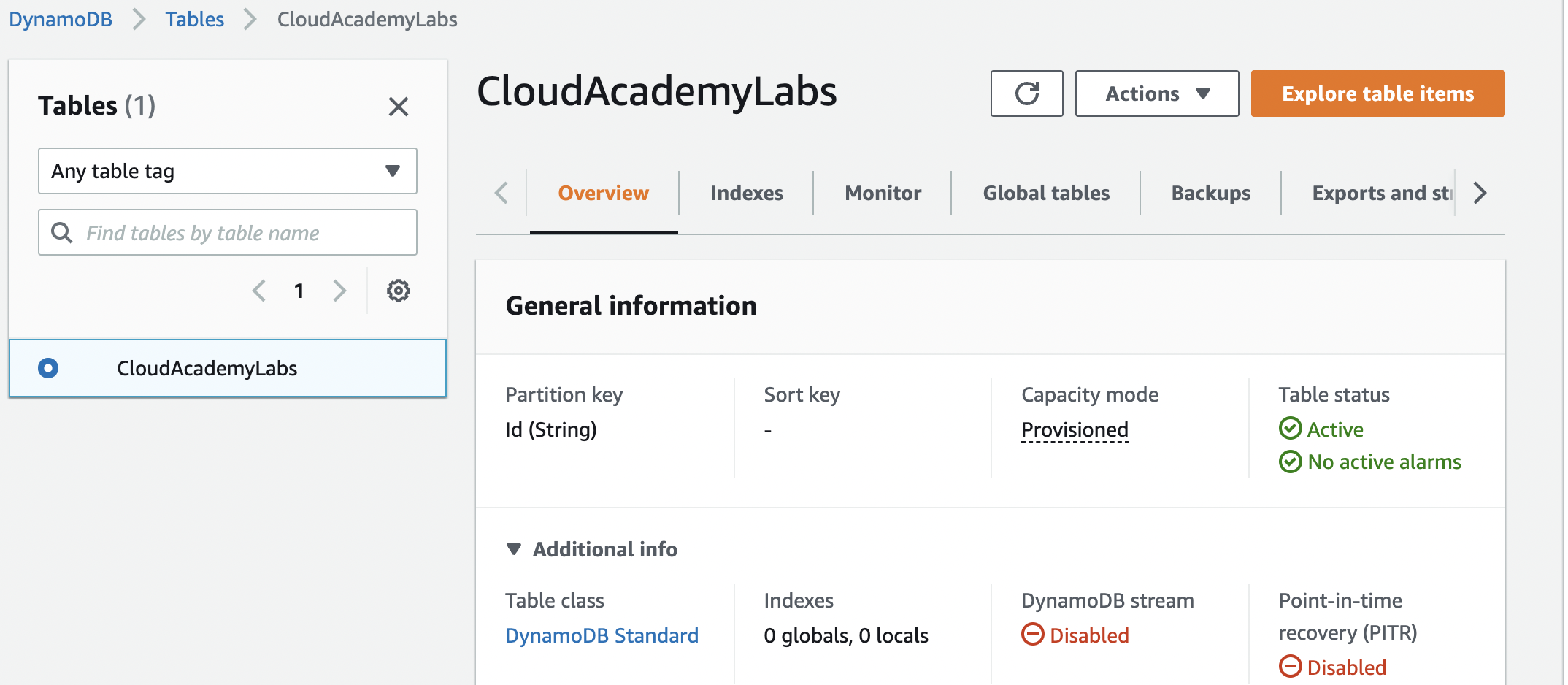This screenshot has width=1568, height=685.
Task: Collapse the Additional info section
Action: 515,549
